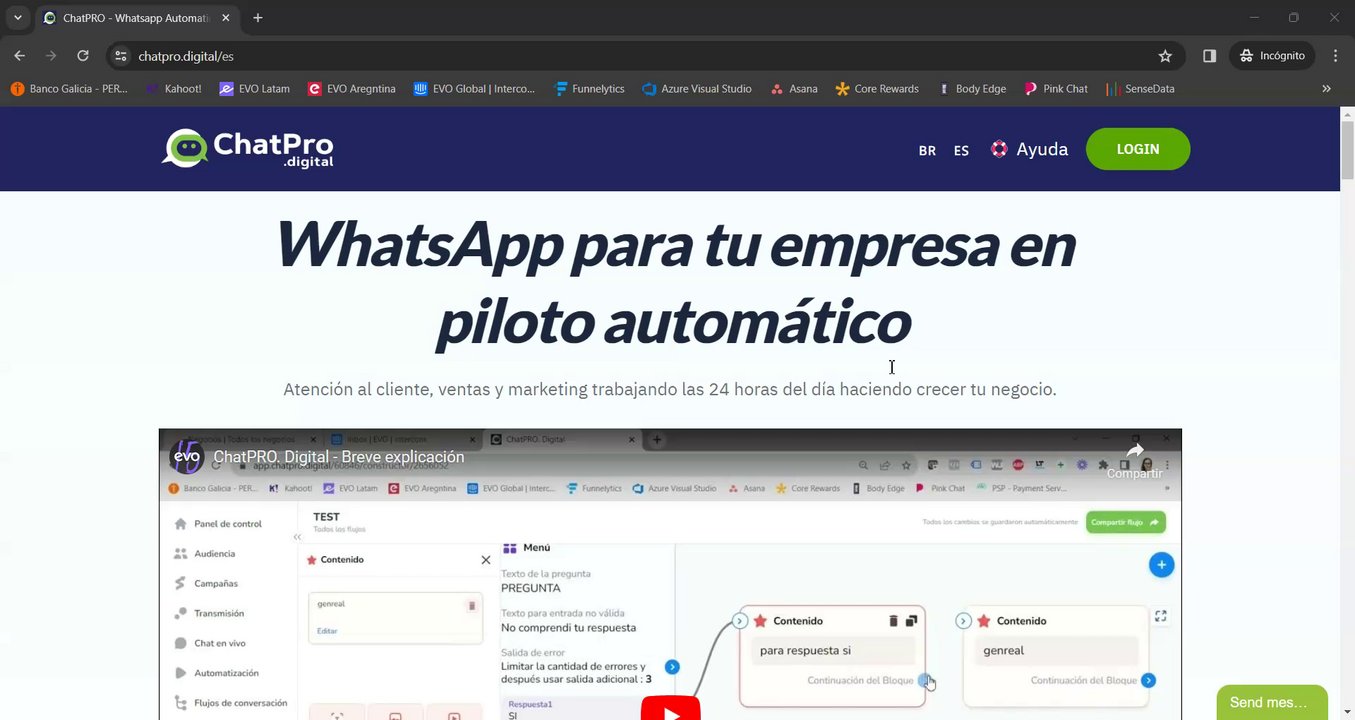Image resolution: width=1355 pixels, height=720 pixels.
Task: Click Compartir flujo button in video
Action: [1126, 522]
